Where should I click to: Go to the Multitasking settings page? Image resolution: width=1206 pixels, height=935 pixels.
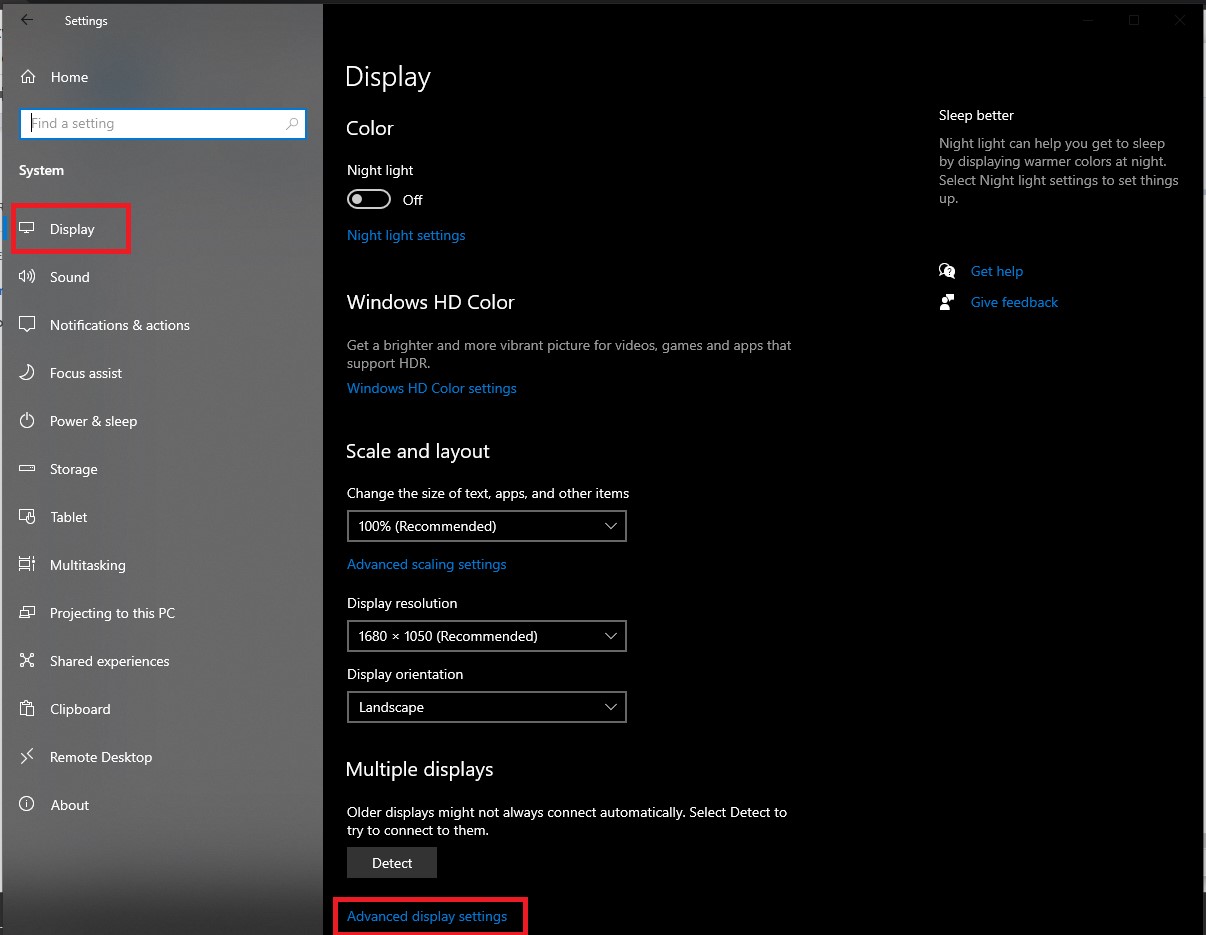(88, 565)
